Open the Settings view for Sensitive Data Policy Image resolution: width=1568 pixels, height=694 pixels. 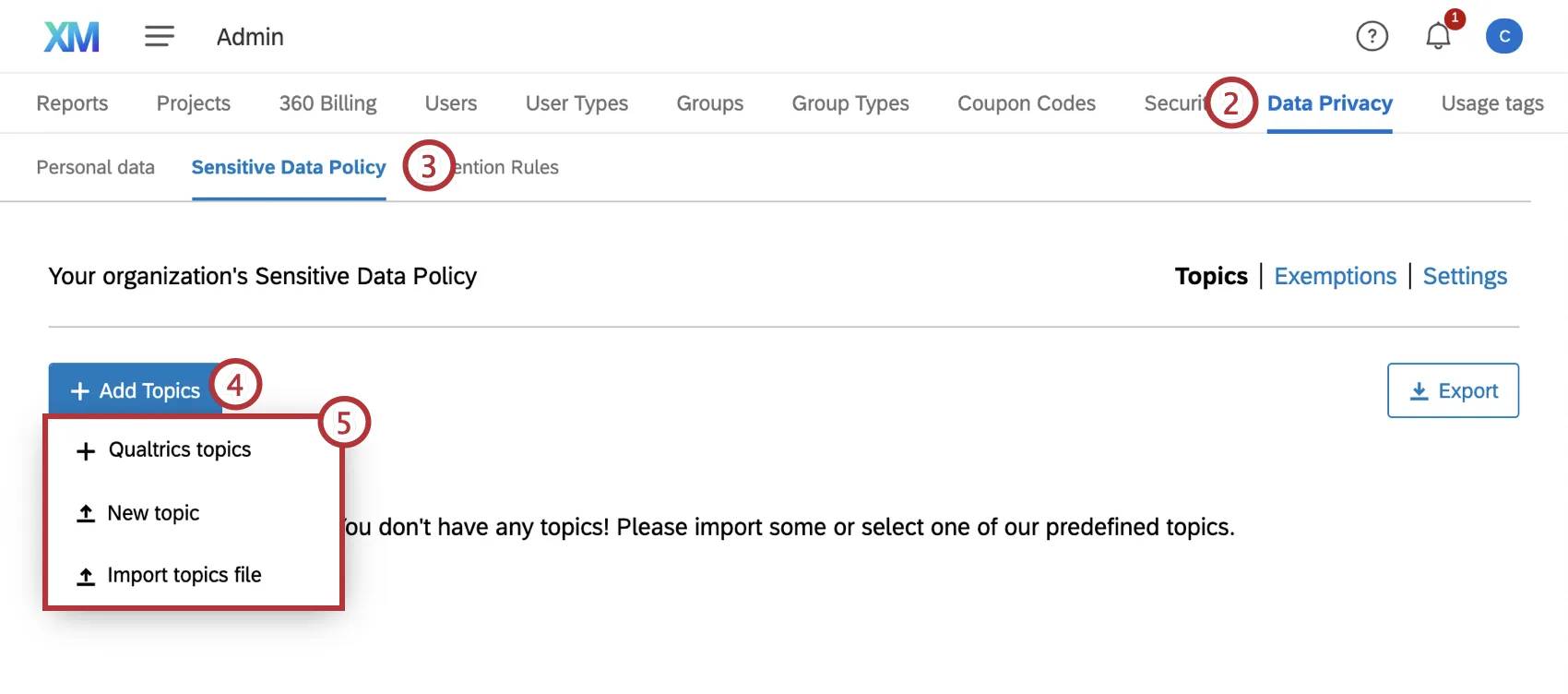coord(1465,276)
